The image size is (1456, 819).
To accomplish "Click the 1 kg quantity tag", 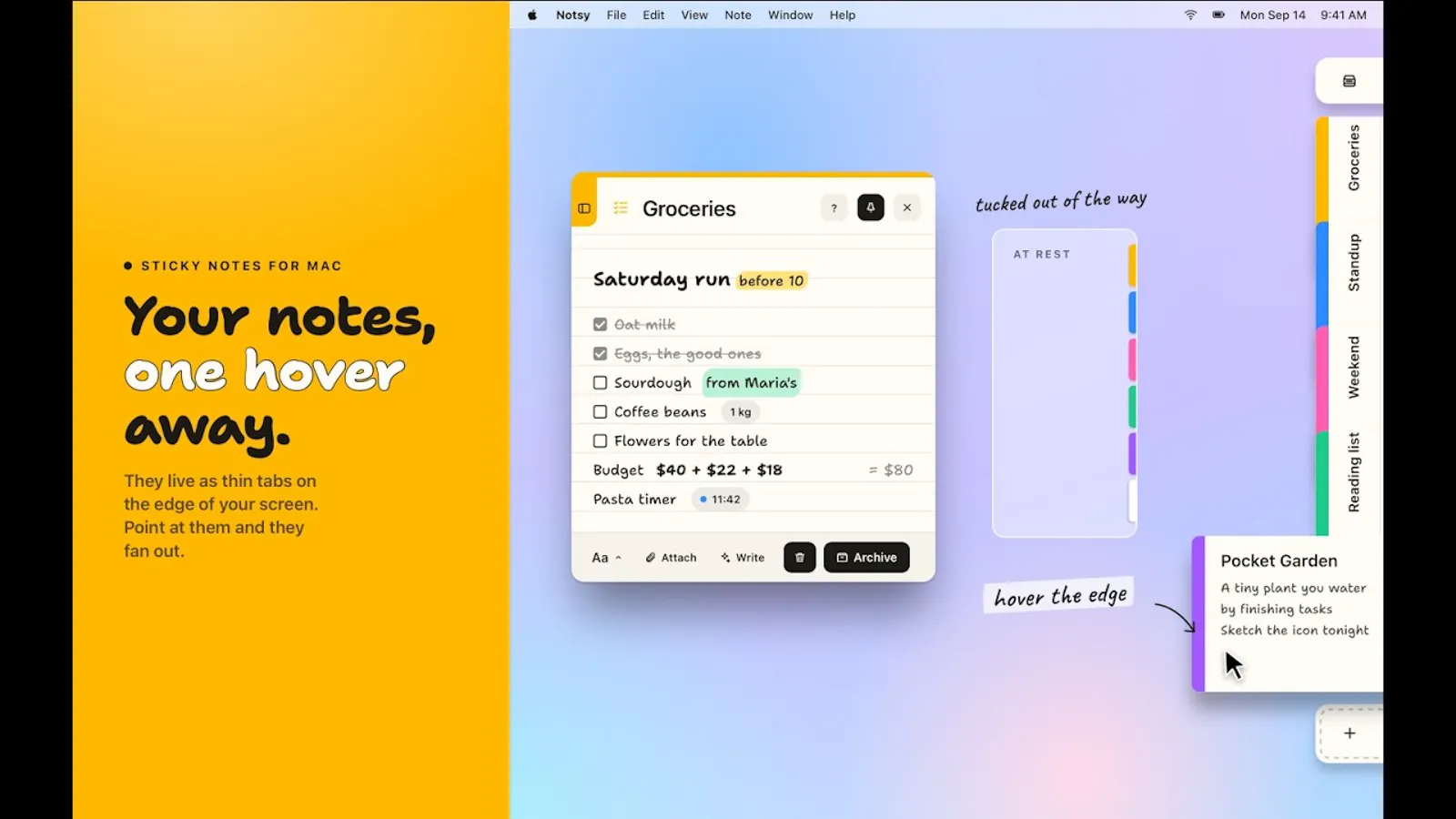I will [x=741, y=411].
